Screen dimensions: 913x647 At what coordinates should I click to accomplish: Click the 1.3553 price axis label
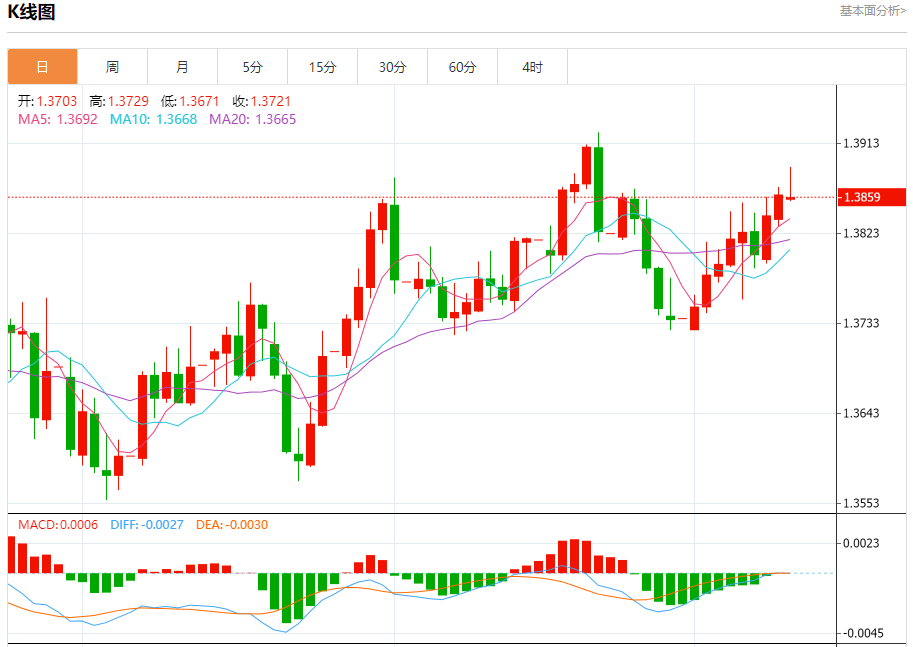coord(861,503)
